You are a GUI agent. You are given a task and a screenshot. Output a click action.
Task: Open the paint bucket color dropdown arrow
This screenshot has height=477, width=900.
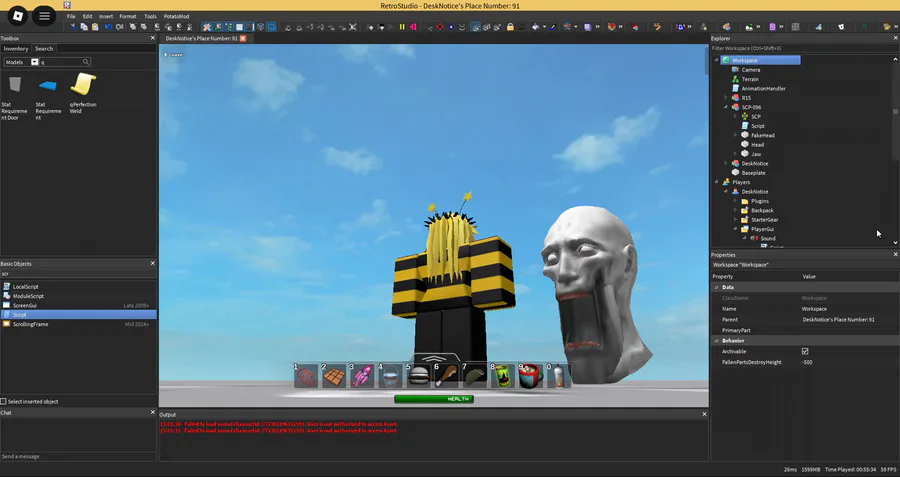pyautogui.click(x=544, y=27)
